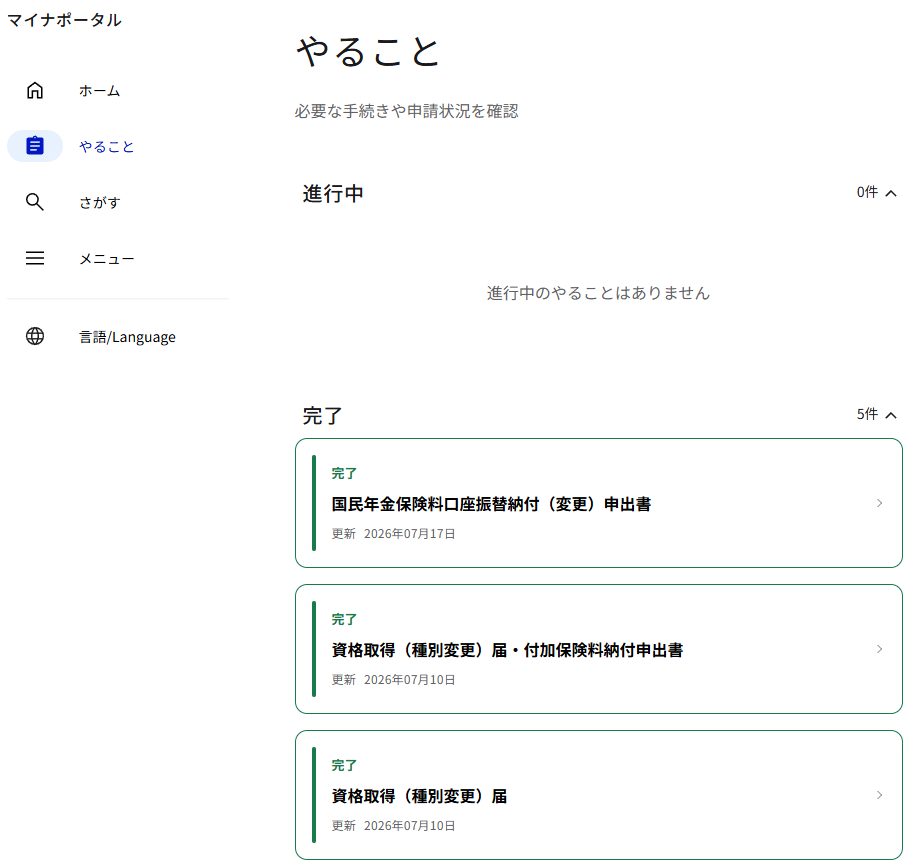Click the 完了 section heading

click(x=323, y=416)
